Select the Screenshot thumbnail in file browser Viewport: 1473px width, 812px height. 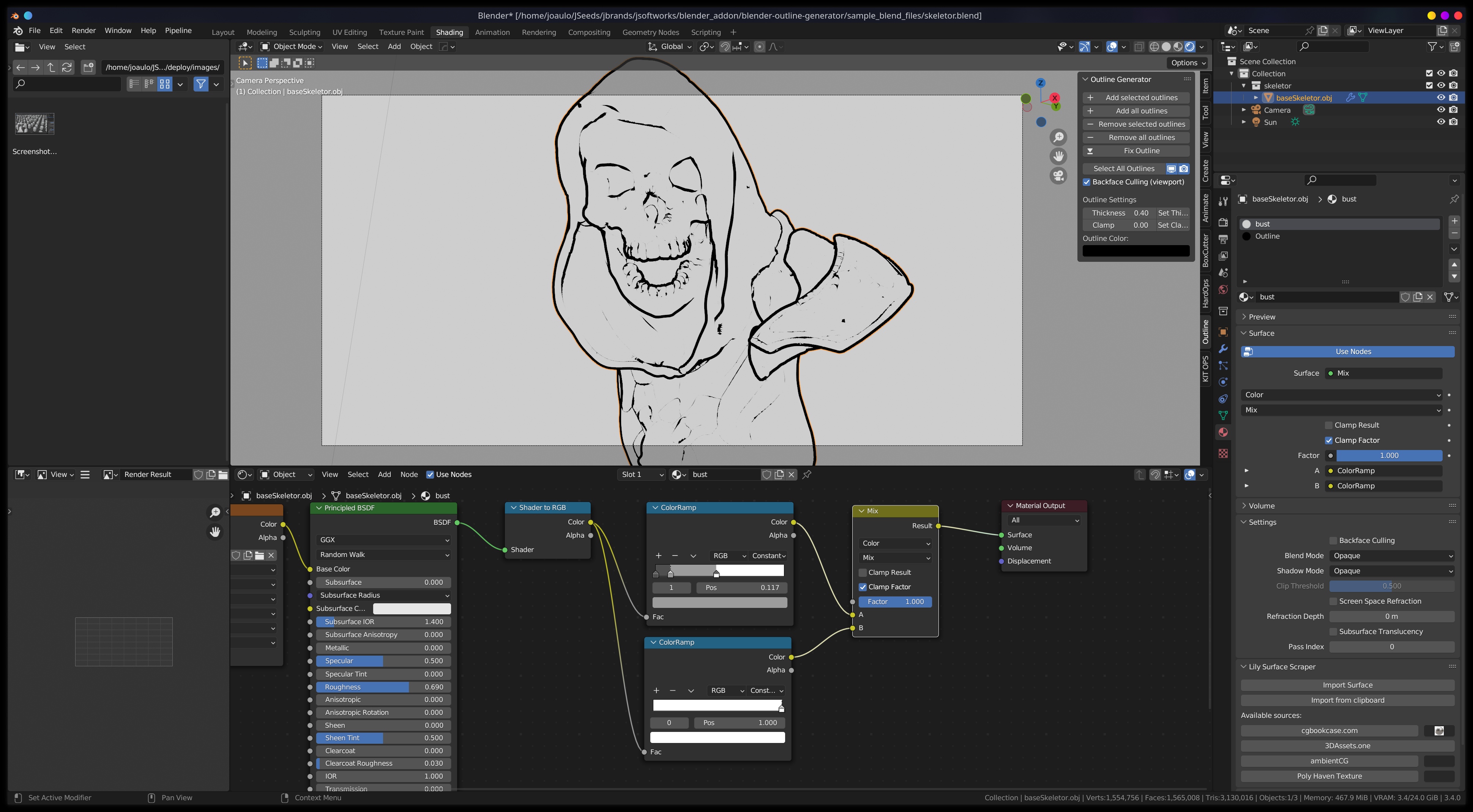(x=34, y=124)
